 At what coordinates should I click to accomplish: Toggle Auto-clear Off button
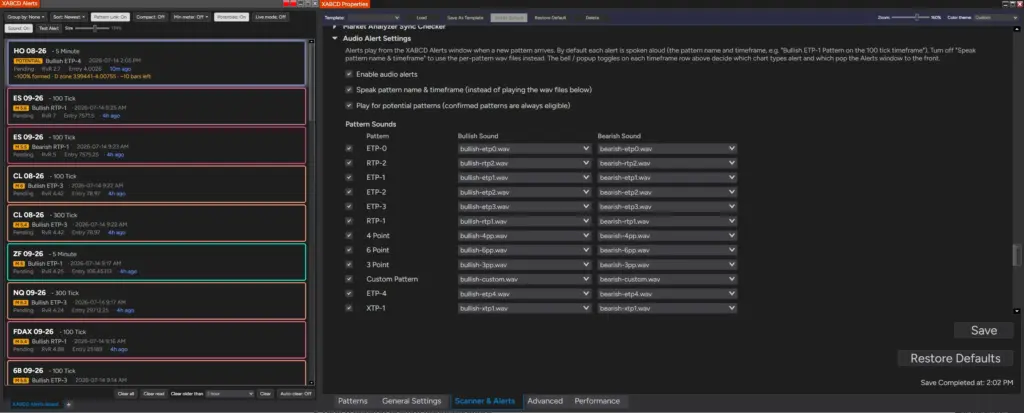pos(296,394)
